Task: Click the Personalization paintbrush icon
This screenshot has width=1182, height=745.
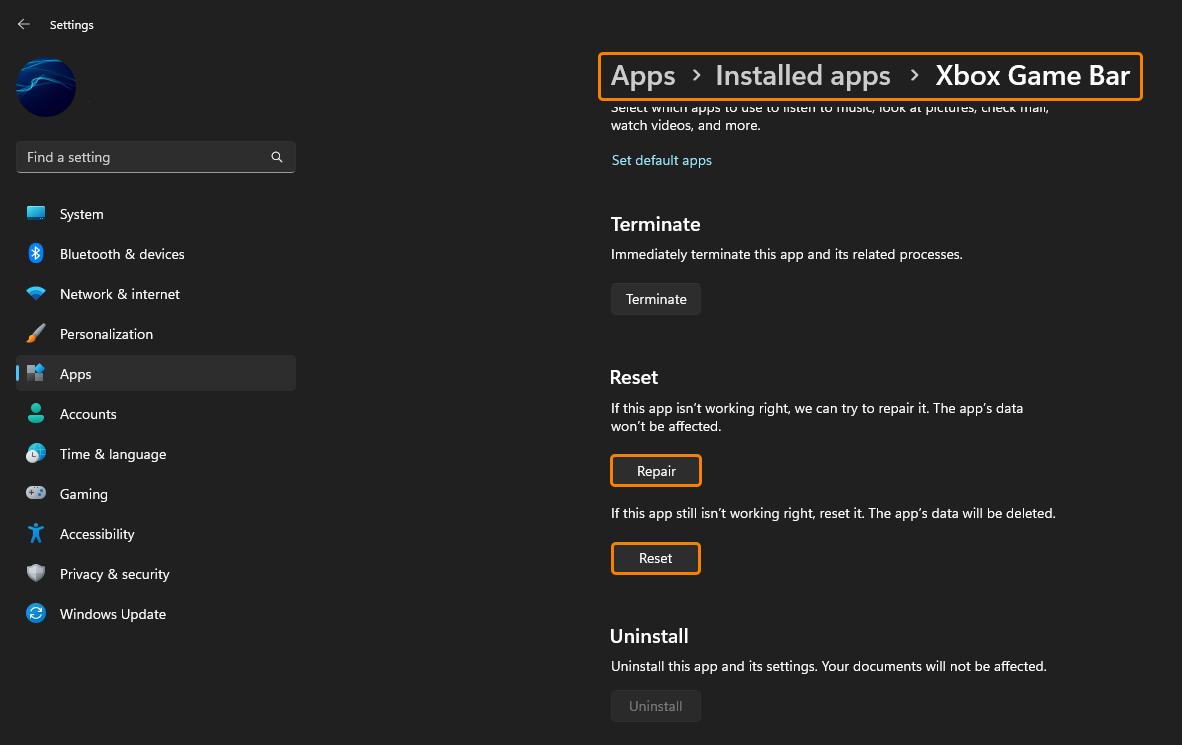Action: tap(35, 333)
